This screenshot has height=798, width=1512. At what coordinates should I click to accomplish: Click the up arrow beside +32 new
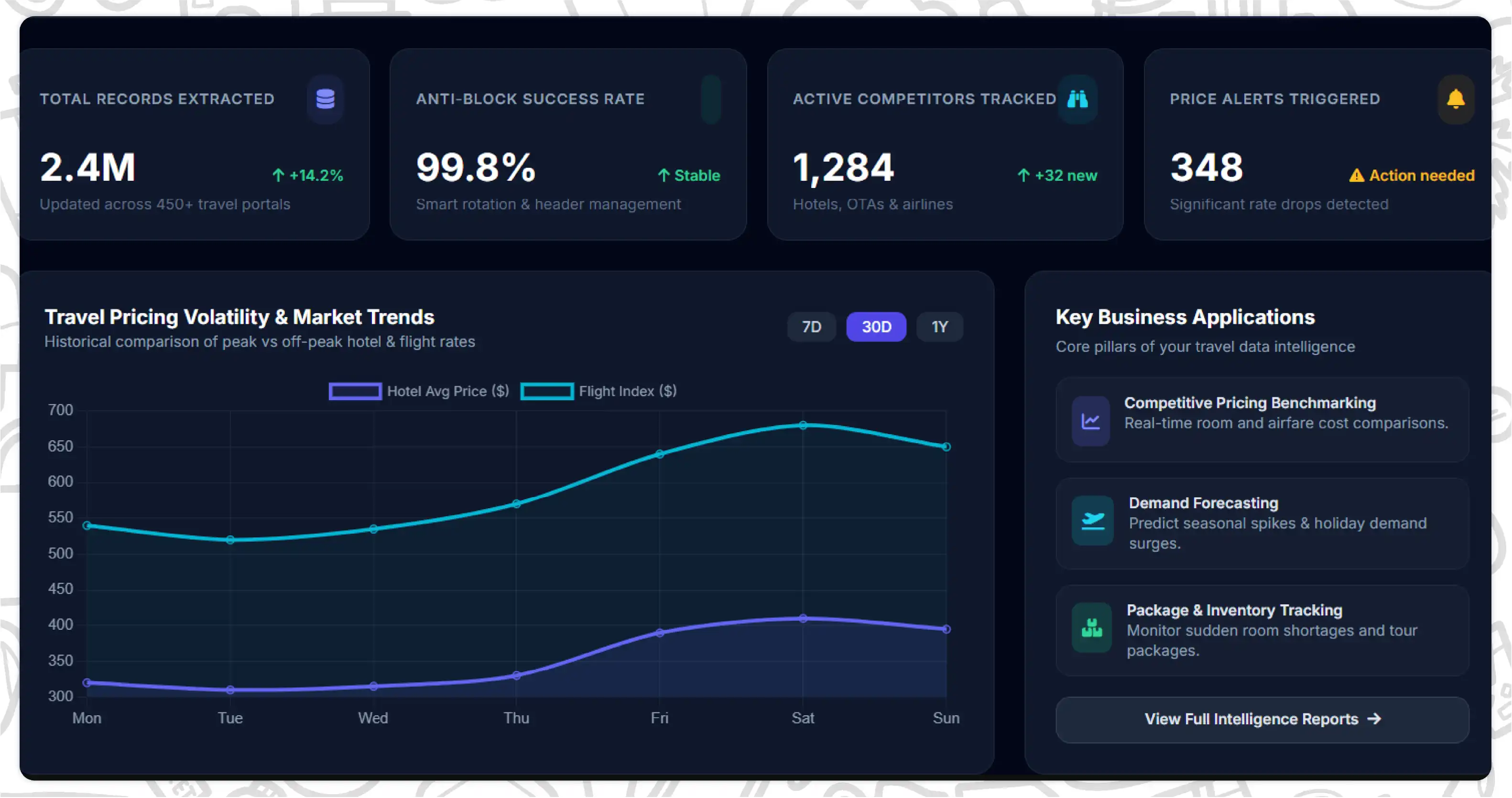1023,175
